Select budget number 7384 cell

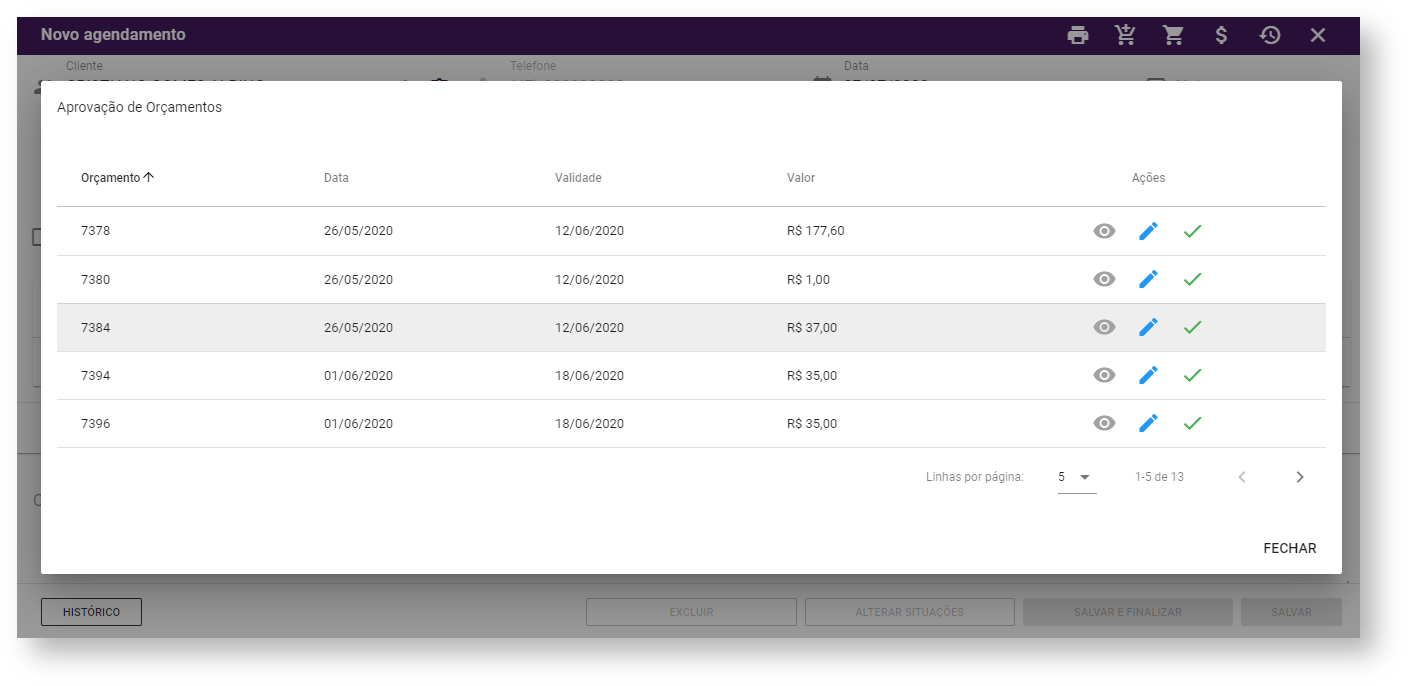pos(96,327)
